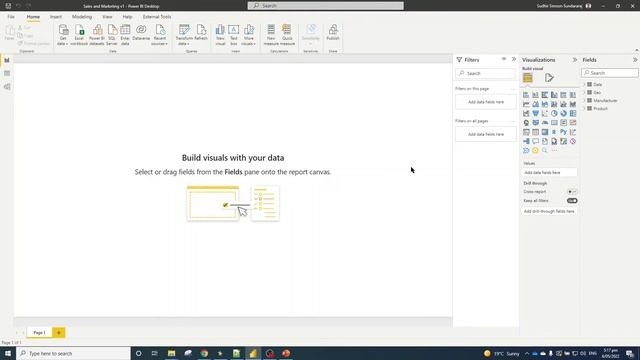Select the Build visual icon
This screenshot has width=640, height=360.
pyautogui.click(x=528, y=78)
